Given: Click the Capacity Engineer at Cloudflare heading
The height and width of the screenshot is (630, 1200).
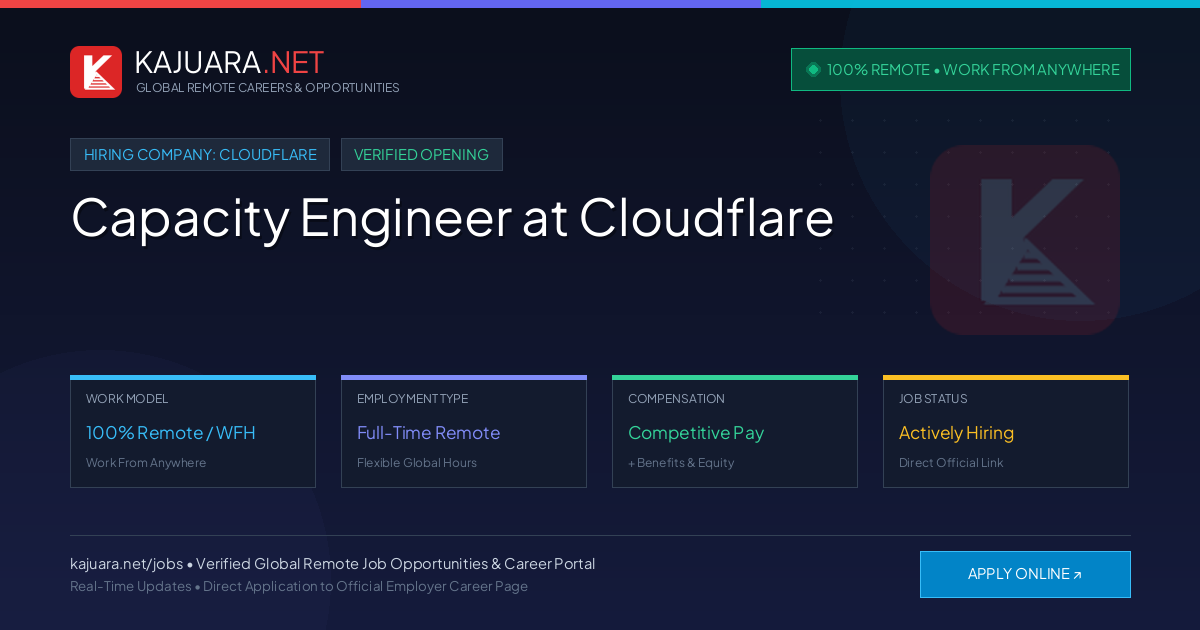Looking at the screenshot, I should [452, 217].
